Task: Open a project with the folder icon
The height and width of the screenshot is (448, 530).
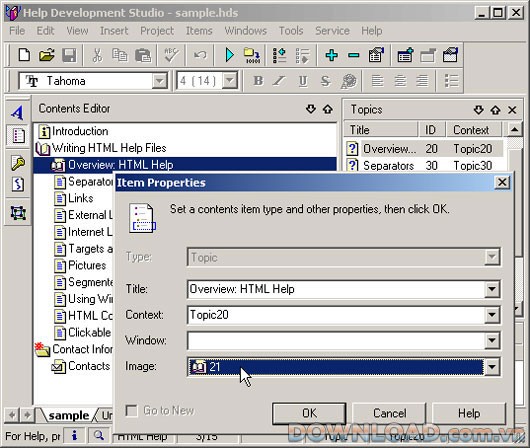Action: tap(46, 55)
